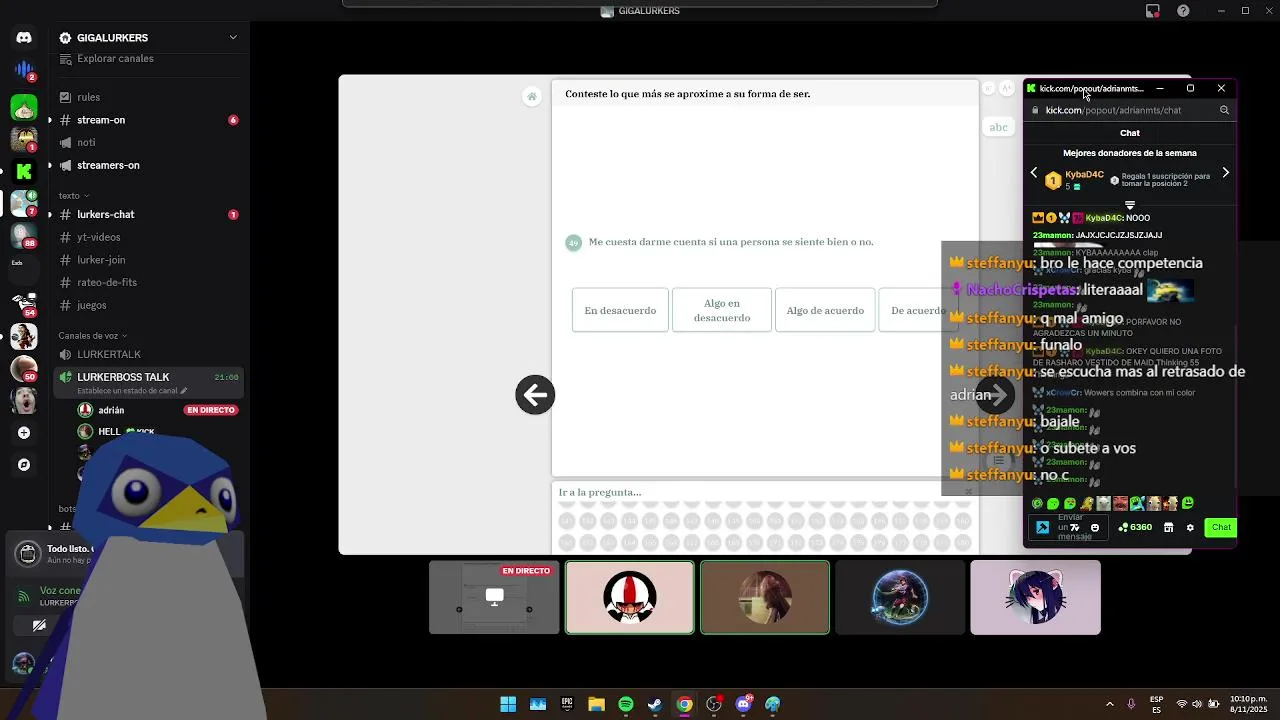
Task: Toggle the abc button in questionnaire
Action: [998, 127]
